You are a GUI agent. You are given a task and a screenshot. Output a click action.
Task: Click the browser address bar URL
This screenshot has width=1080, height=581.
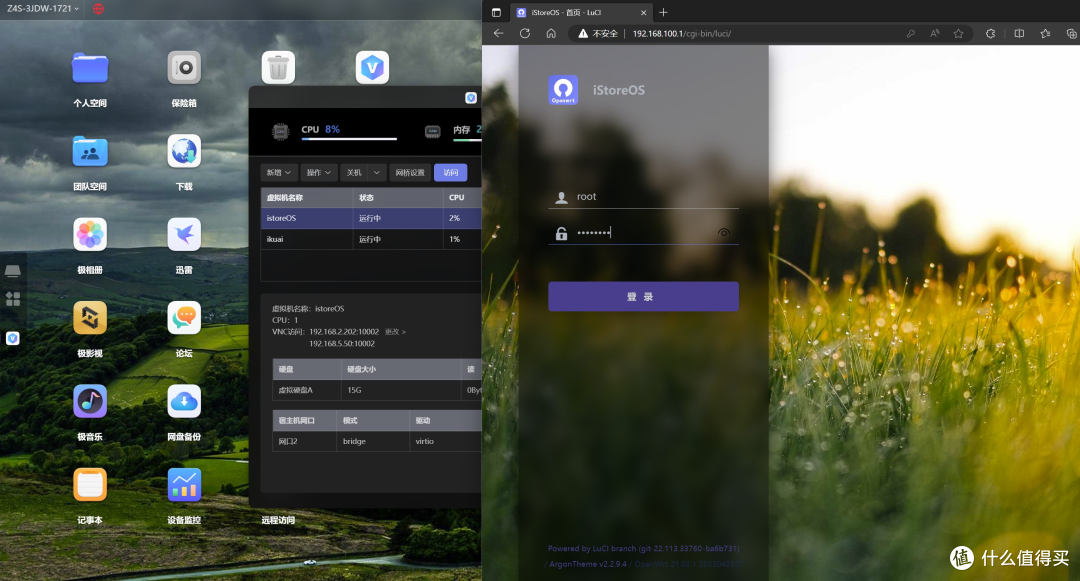[x=682, y=33]
